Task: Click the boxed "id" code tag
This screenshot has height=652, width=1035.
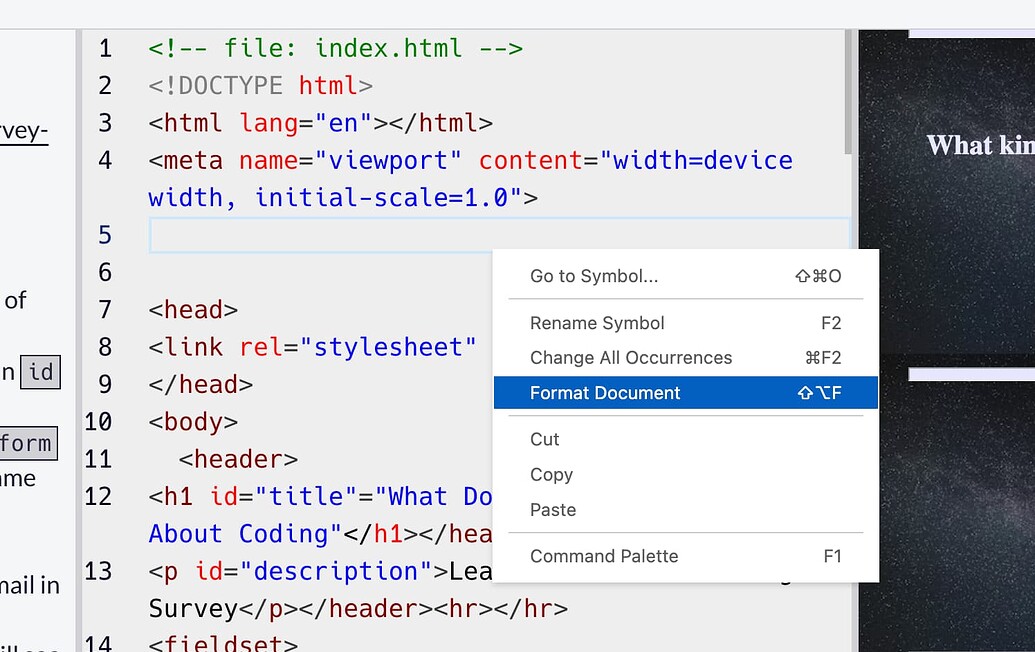Action: click(40, 373)
